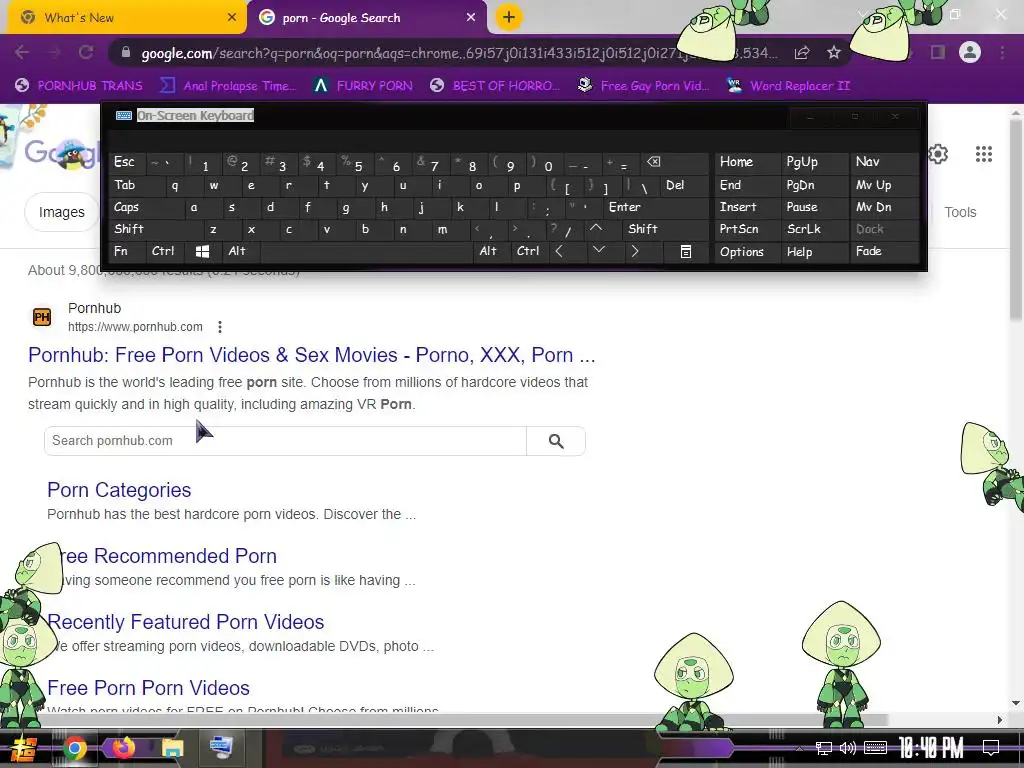
Task: Hit the Esc key on On-Screen Keyboard
Action: tap(127, 163)
